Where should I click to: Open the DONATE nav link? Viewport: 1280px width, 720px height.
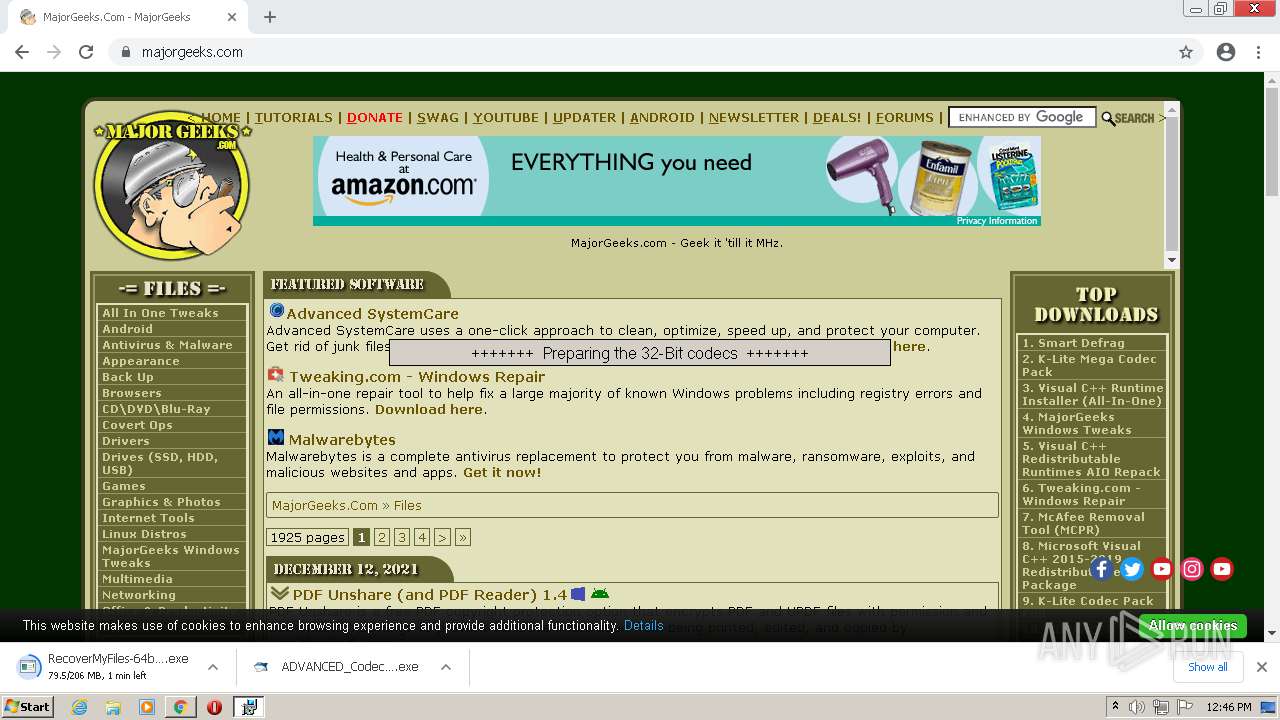[375, 117]
